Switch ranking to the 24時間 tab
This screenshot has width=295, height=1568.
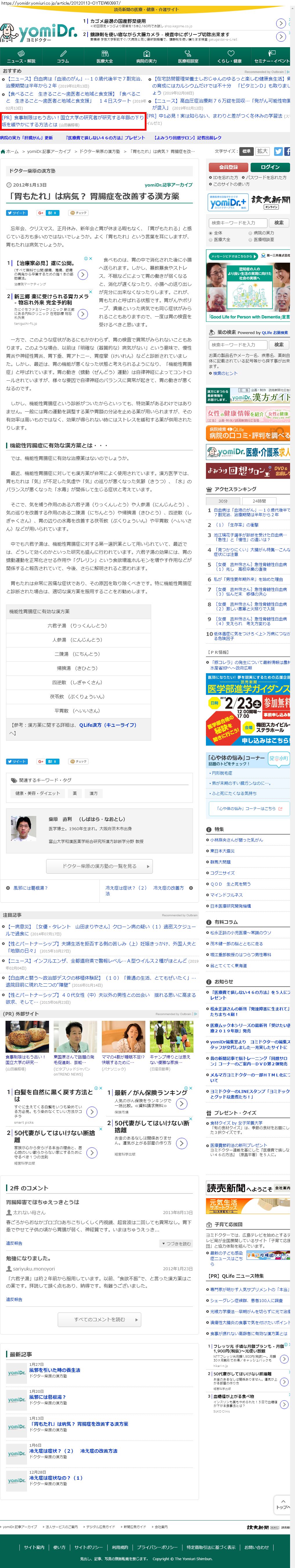(x=259, y=501)
